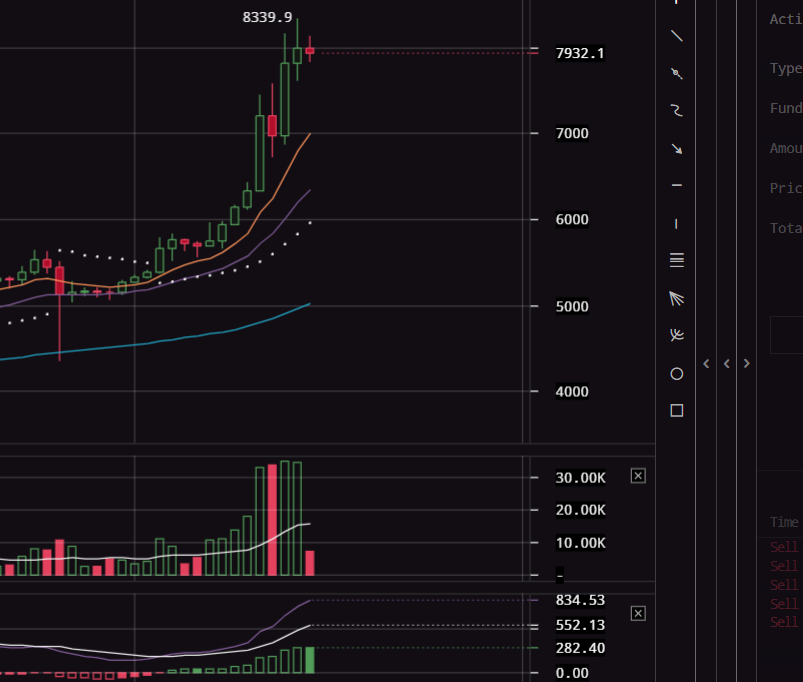The image size is (803, 682).
Task: Select the curved path drawing tool
Action: coord(677,111)
